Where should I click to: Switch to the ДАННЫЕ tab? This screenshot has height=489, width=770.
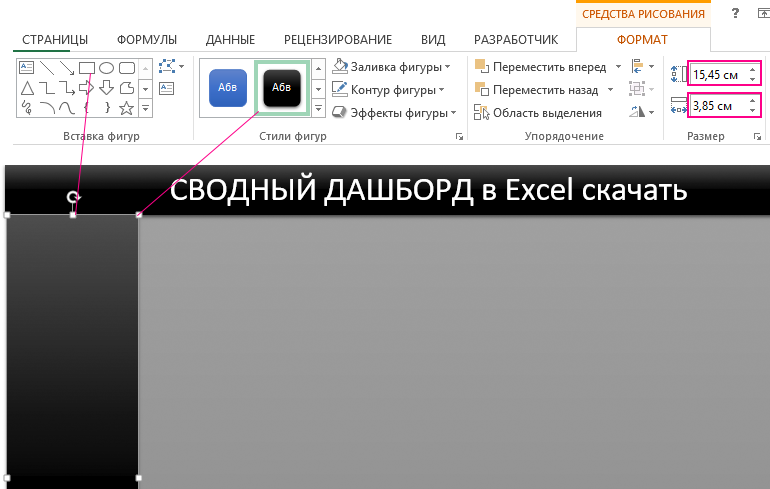click(230, 40)
